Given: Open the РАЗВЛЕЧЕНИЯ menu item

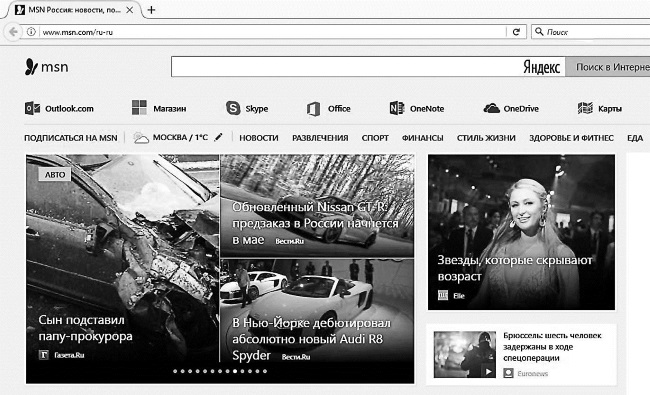Looking at the screenshot, I should tap(320, 138).
